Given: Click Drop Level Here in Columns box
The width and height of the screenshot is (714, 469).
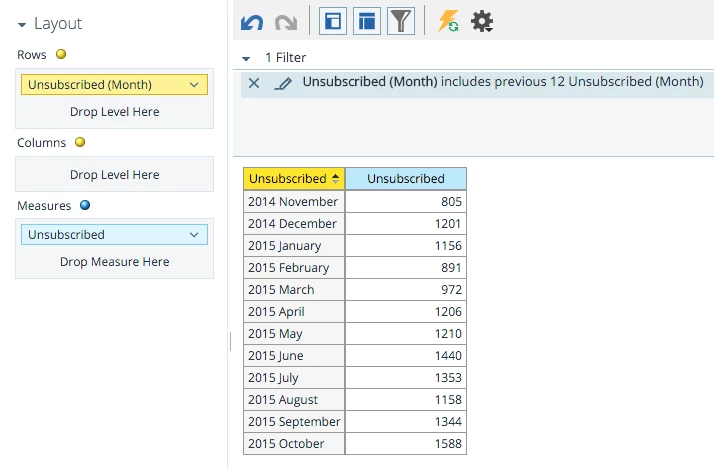Looking at the screenshot, I should 114,174.
